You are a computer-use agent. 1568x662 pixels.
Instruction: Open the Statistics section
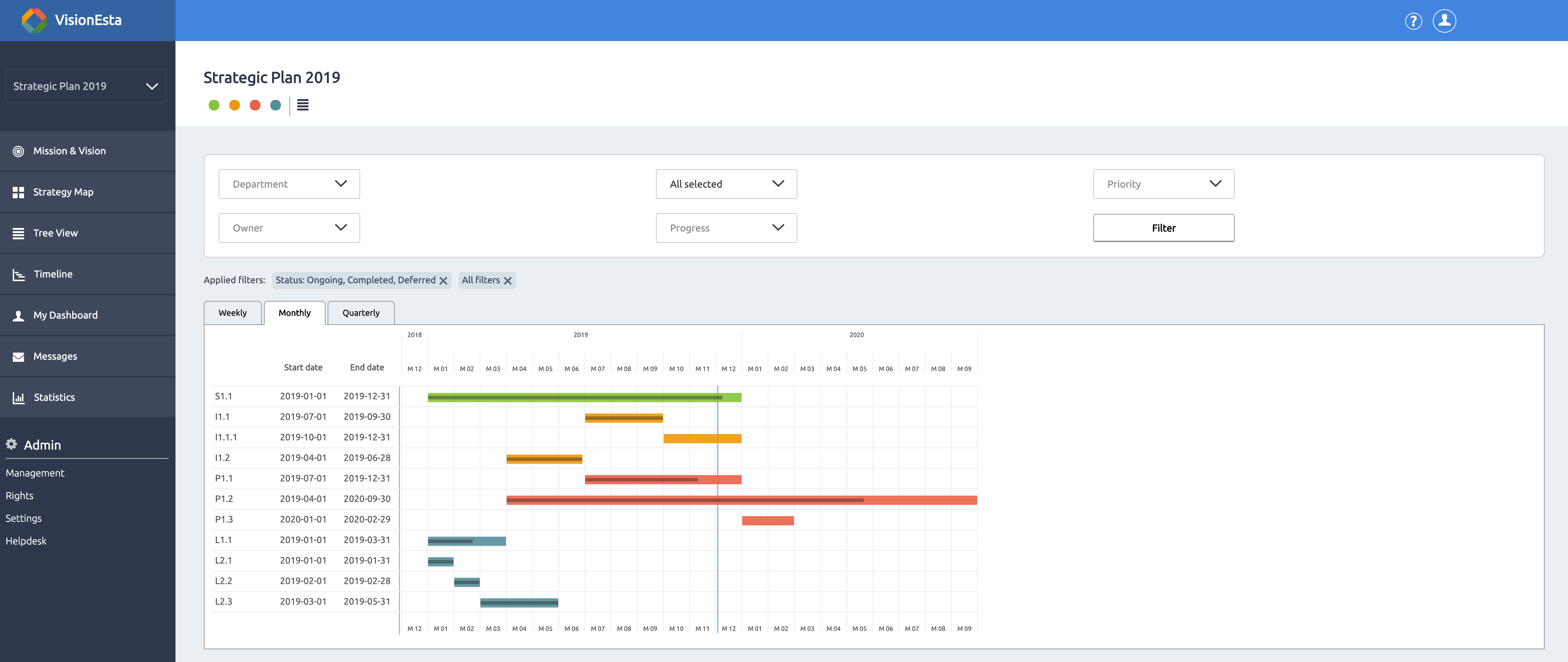coord(54,397)
